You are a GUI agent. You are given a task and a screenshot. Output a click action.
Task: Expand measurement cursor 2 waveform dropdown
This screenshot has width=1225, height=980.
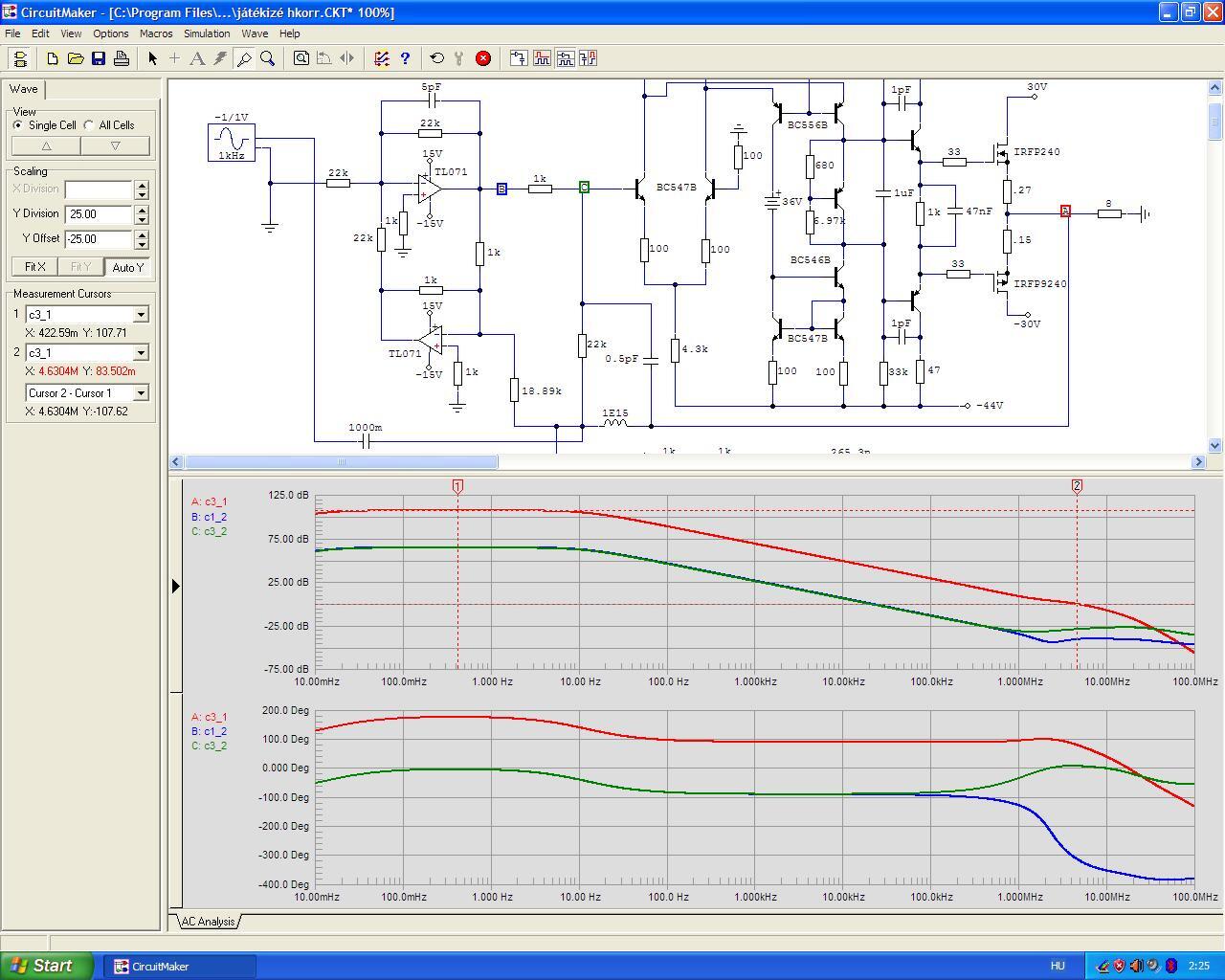(x=141, y=353)
